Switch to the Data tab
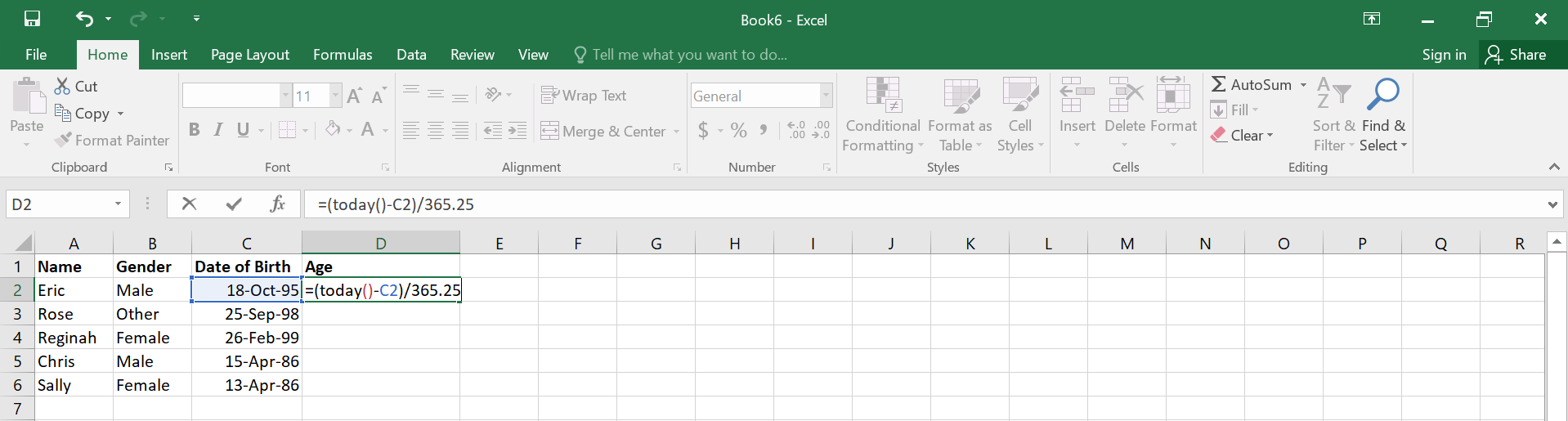1568x421 pixels. click(411, 55)
